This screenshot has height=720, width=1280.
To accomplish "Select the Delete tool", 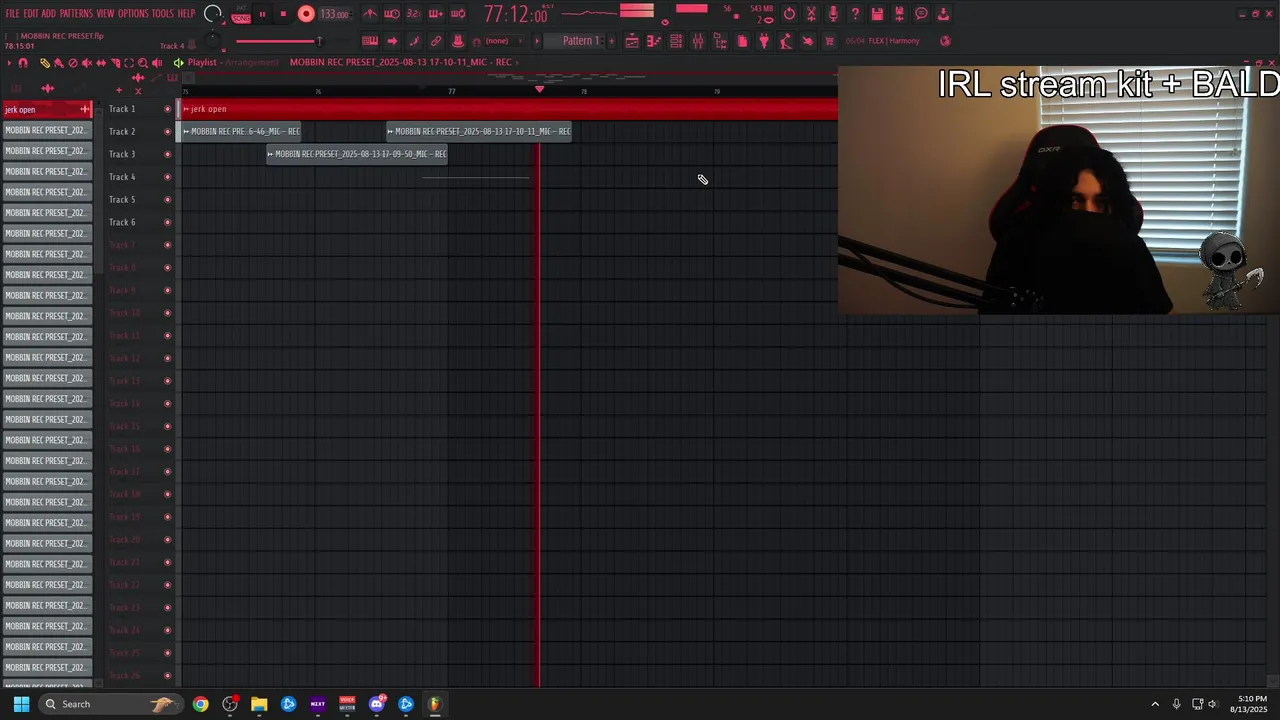I will 73,63.
